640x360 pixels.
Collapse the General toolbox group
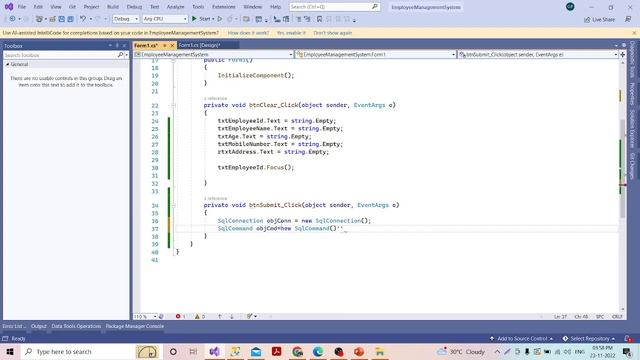coord(7,64)
